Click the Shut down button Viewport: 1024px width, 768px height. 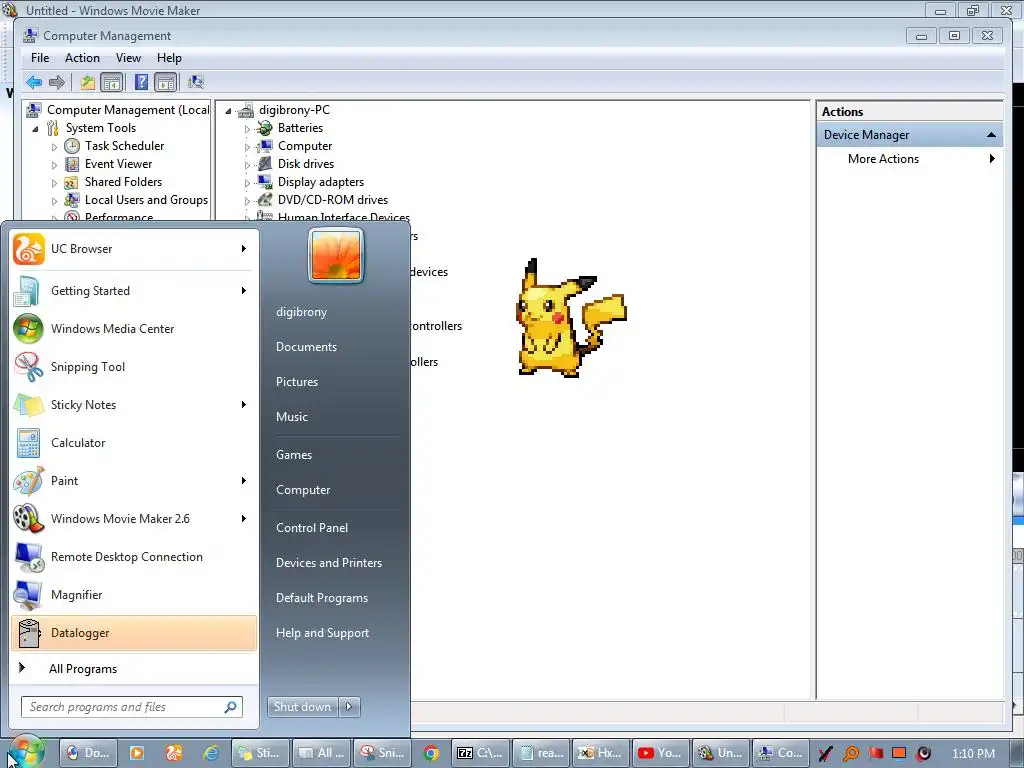coord(303,707)
